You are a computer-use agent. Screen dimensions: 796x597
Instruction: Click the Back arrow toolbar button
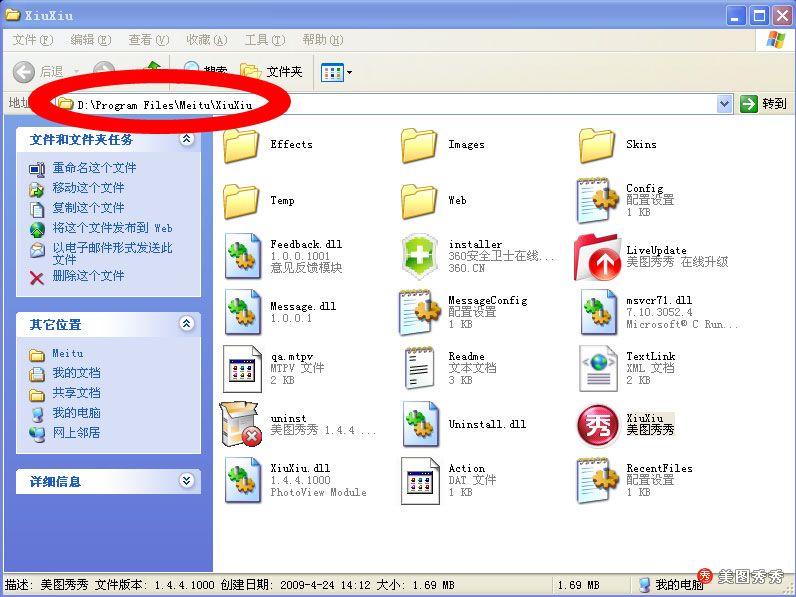coord(23,72)
